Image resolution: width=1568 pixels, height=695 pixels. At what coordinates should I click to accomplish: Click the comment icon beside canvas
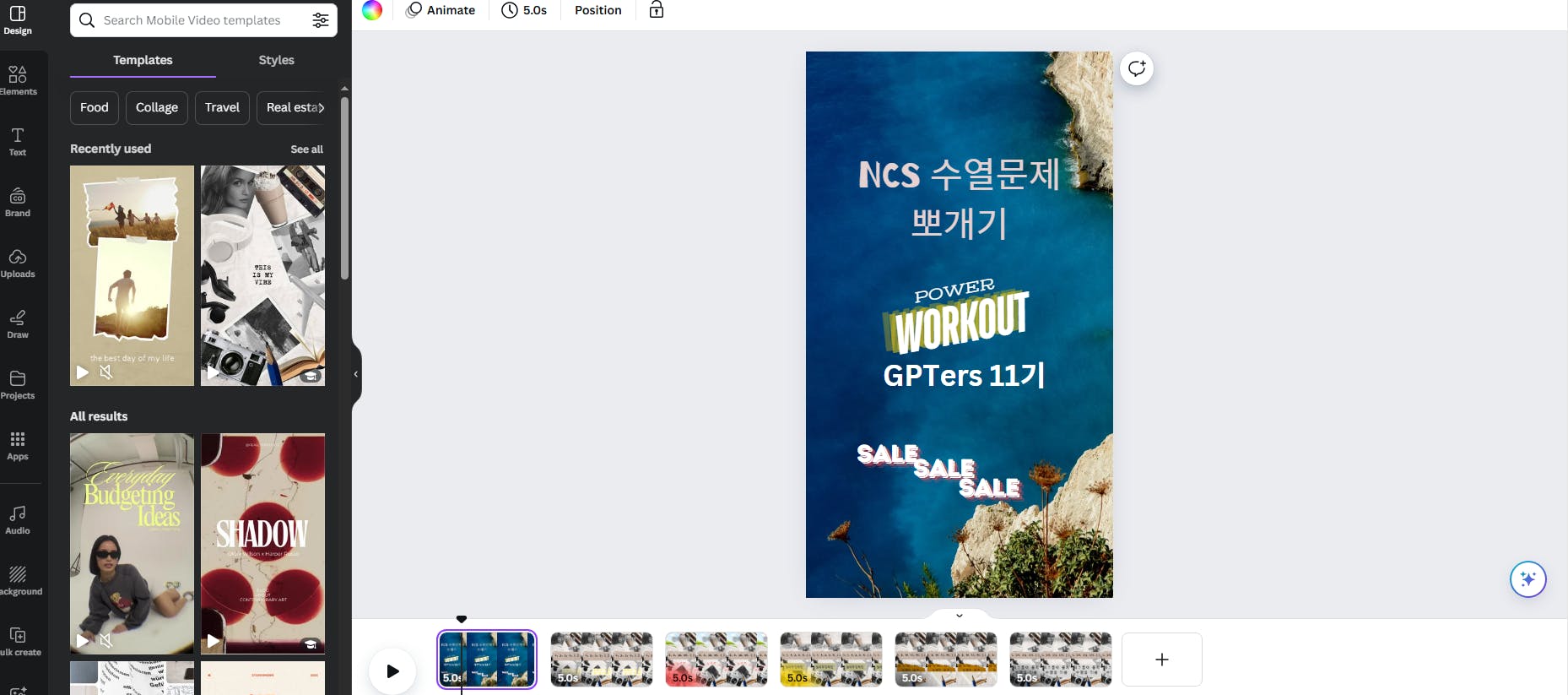click(1137, 68)
